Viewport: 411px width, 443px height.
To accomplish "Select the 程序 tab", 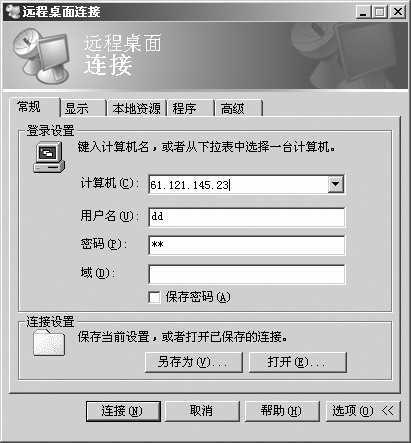I will coord(190,108).
